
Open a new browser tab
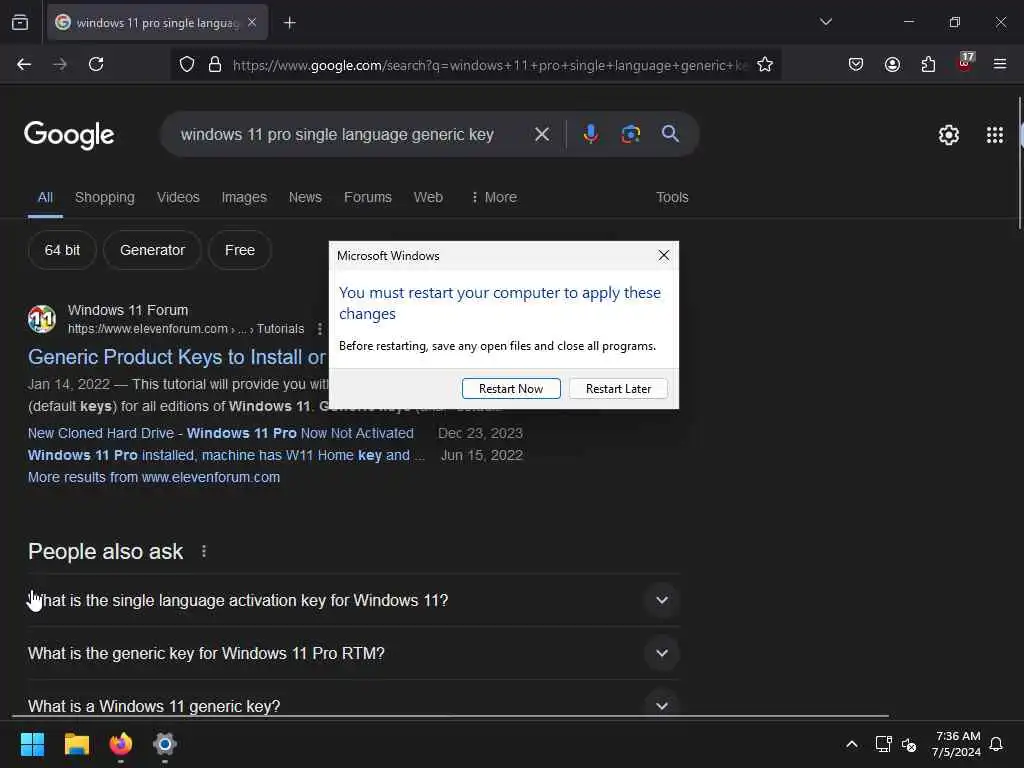click(289, 23)
